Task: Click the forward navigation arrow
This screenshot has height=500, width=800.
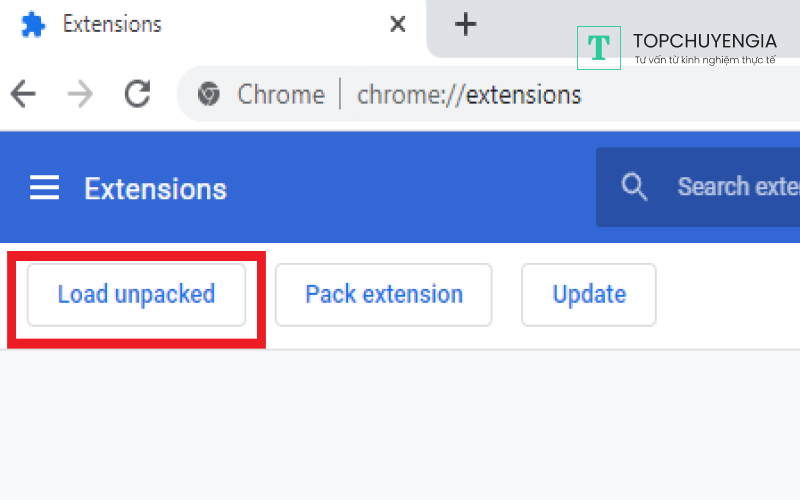Action: (x=80, y=95)
